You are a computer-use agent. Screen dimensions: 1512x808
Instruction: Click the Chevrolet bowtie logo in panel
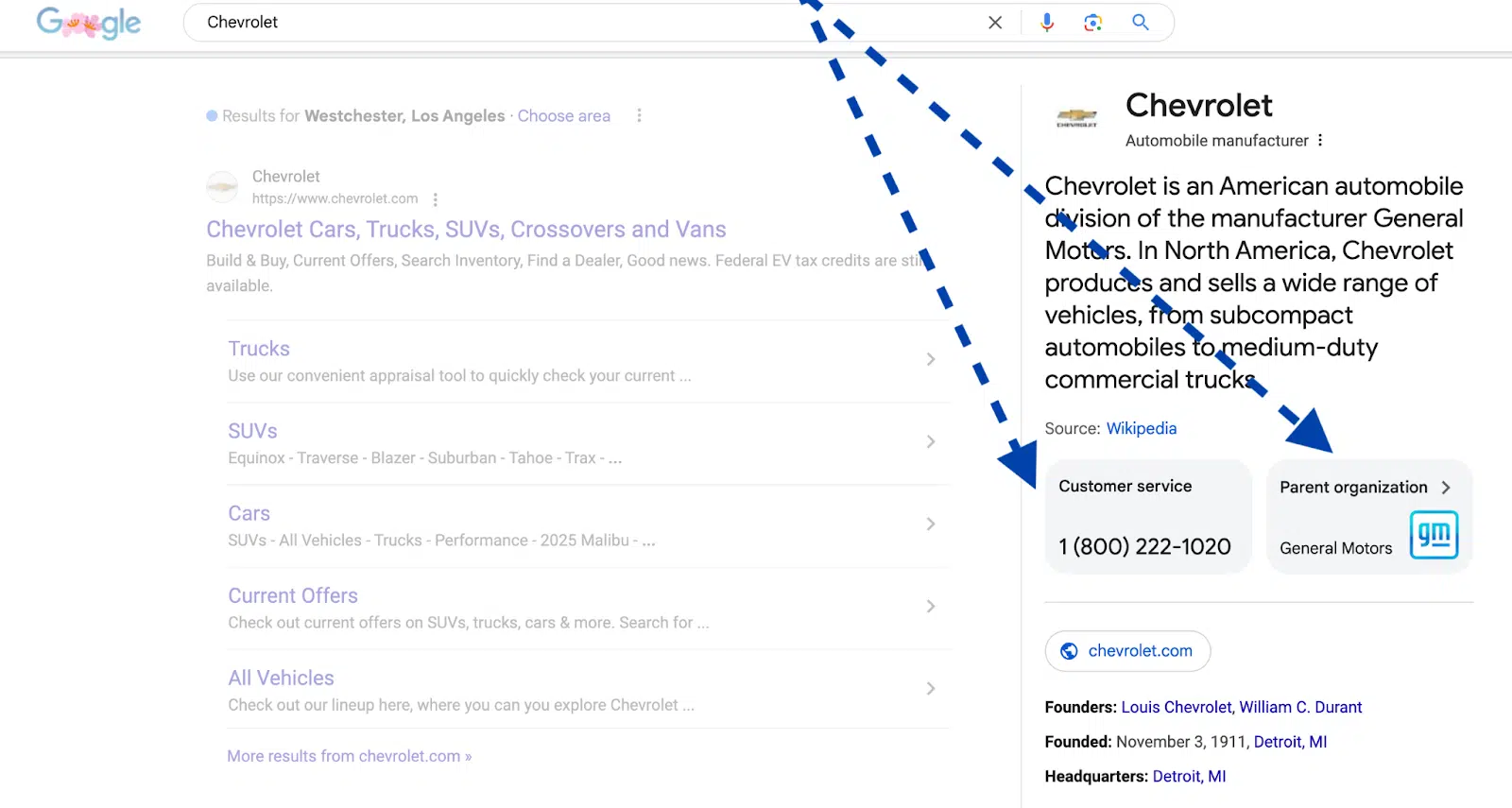point(1076,117)
